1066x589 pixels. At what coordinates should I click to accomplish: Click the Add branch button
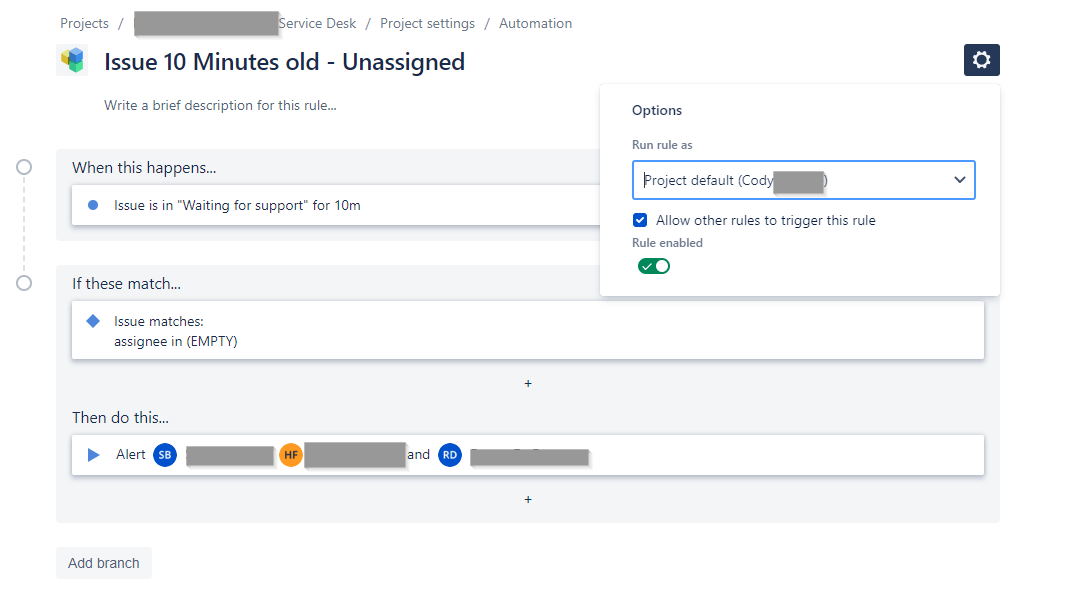pos(103,563)
